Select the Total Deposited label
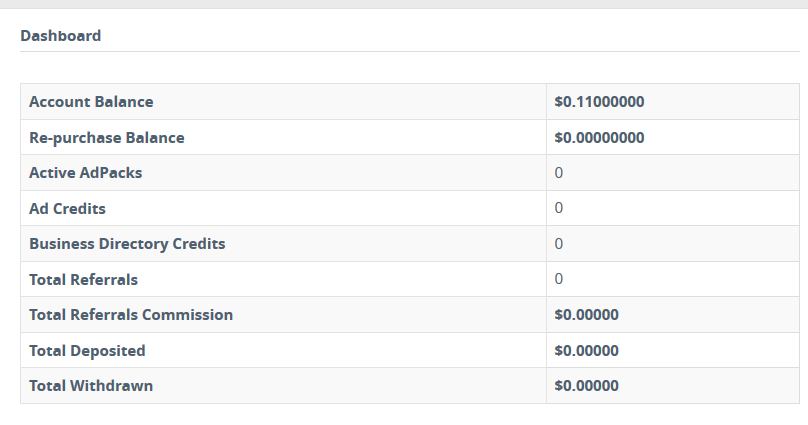 (87, 351)
